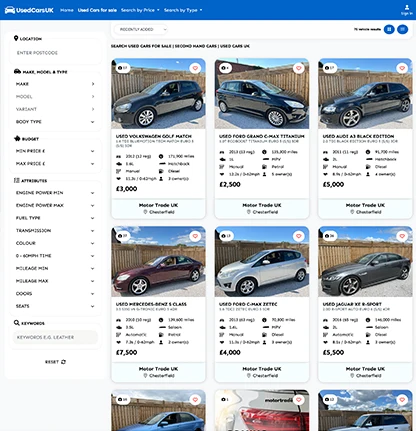Open the Max Price dropdown
Screen dimensions: 416x431
tap(55, 164)
